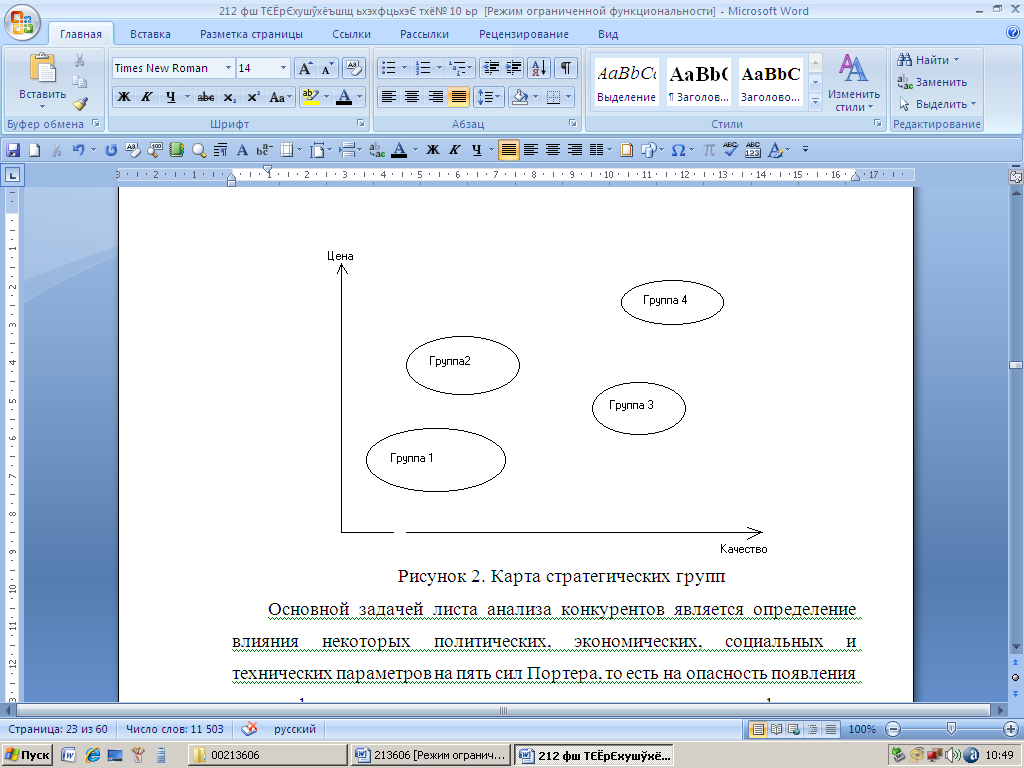Open the Рецензирование tab
The image size is (1024, 768).
[524, 34]
